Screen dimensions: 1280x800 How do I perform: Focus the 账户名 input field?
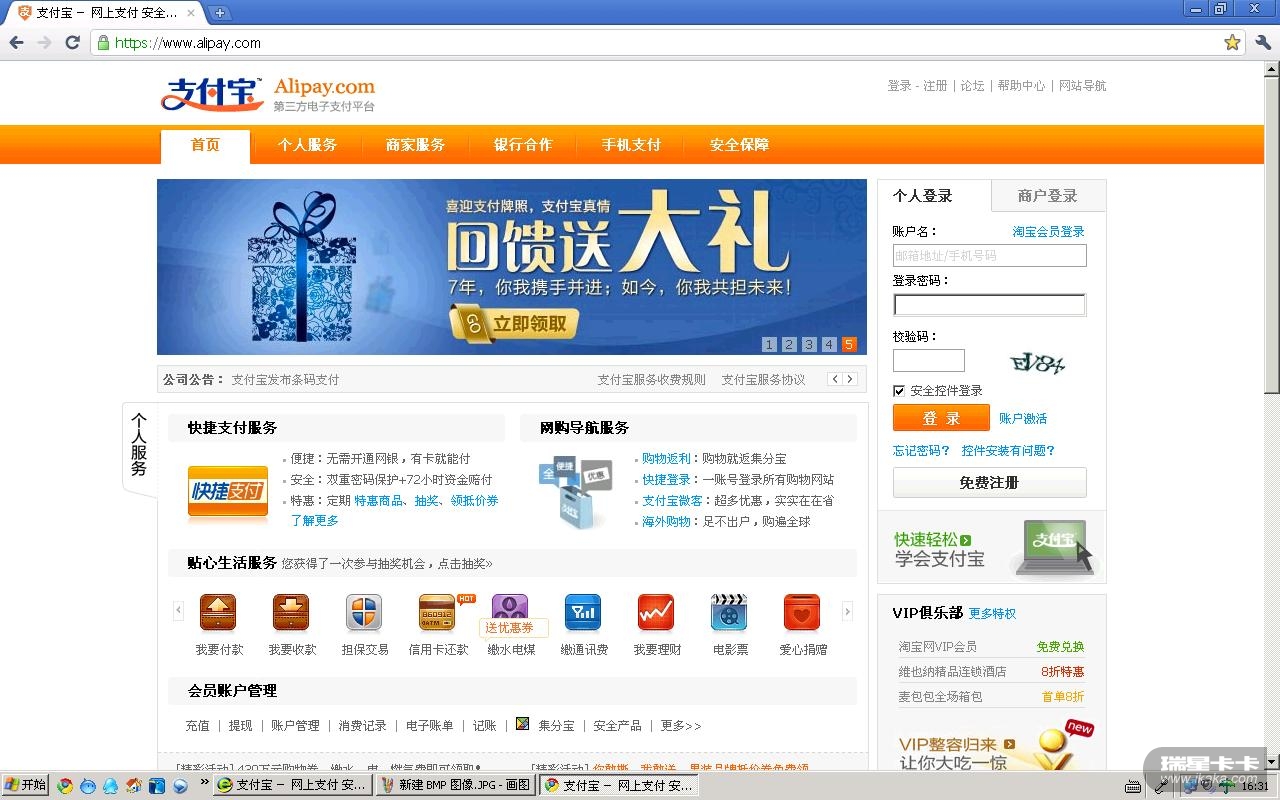[989, 256]
